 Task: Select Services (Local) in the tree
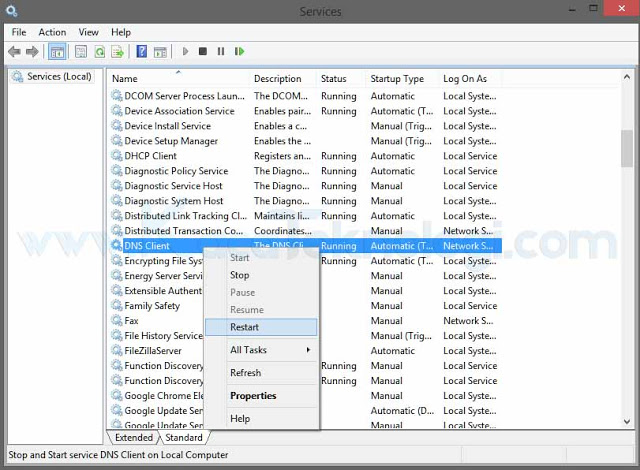coord(59,77)
